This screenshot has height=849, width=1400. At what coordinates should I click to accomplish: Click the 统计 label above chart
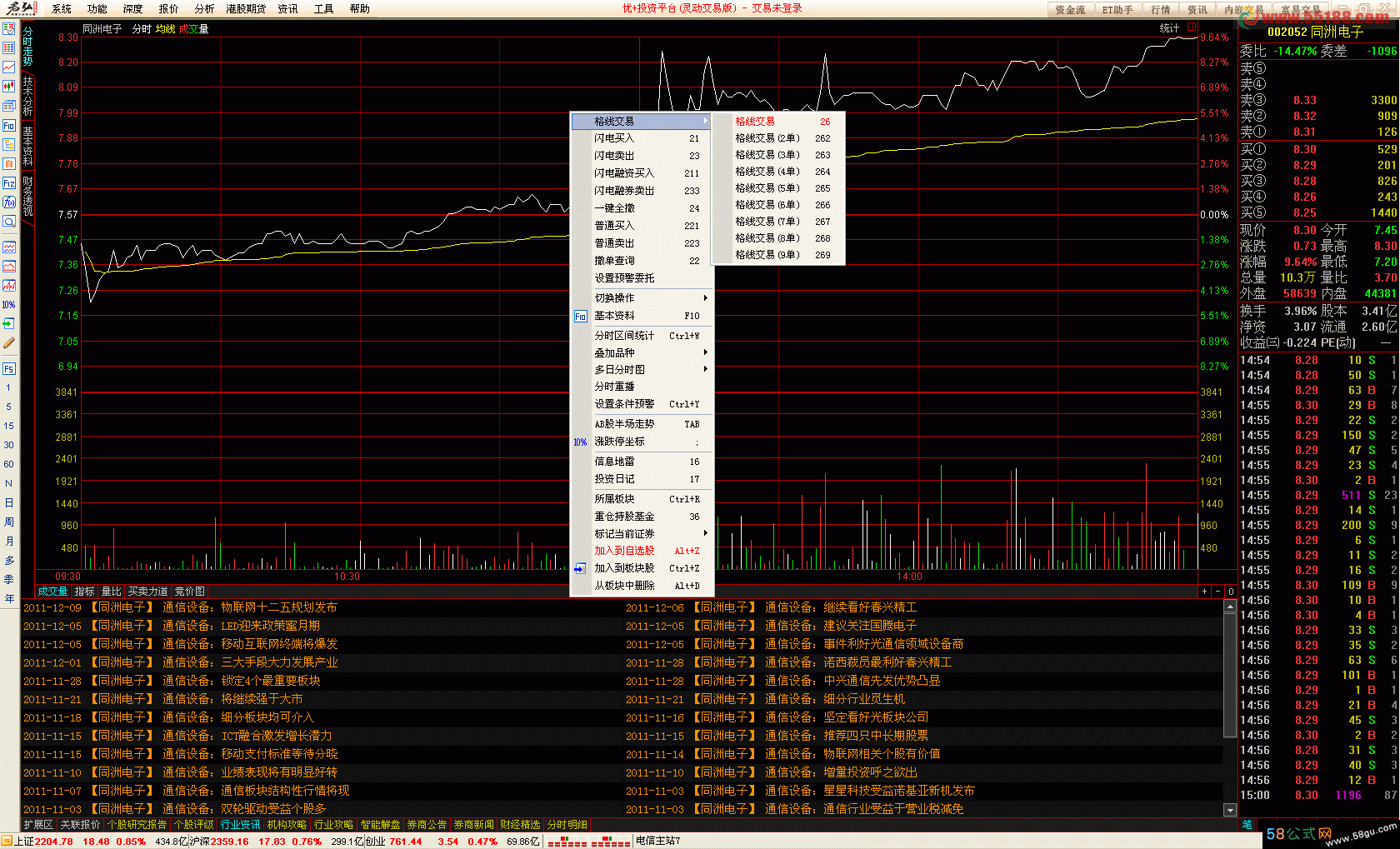pyautogui.click(x=1169, y=28)
